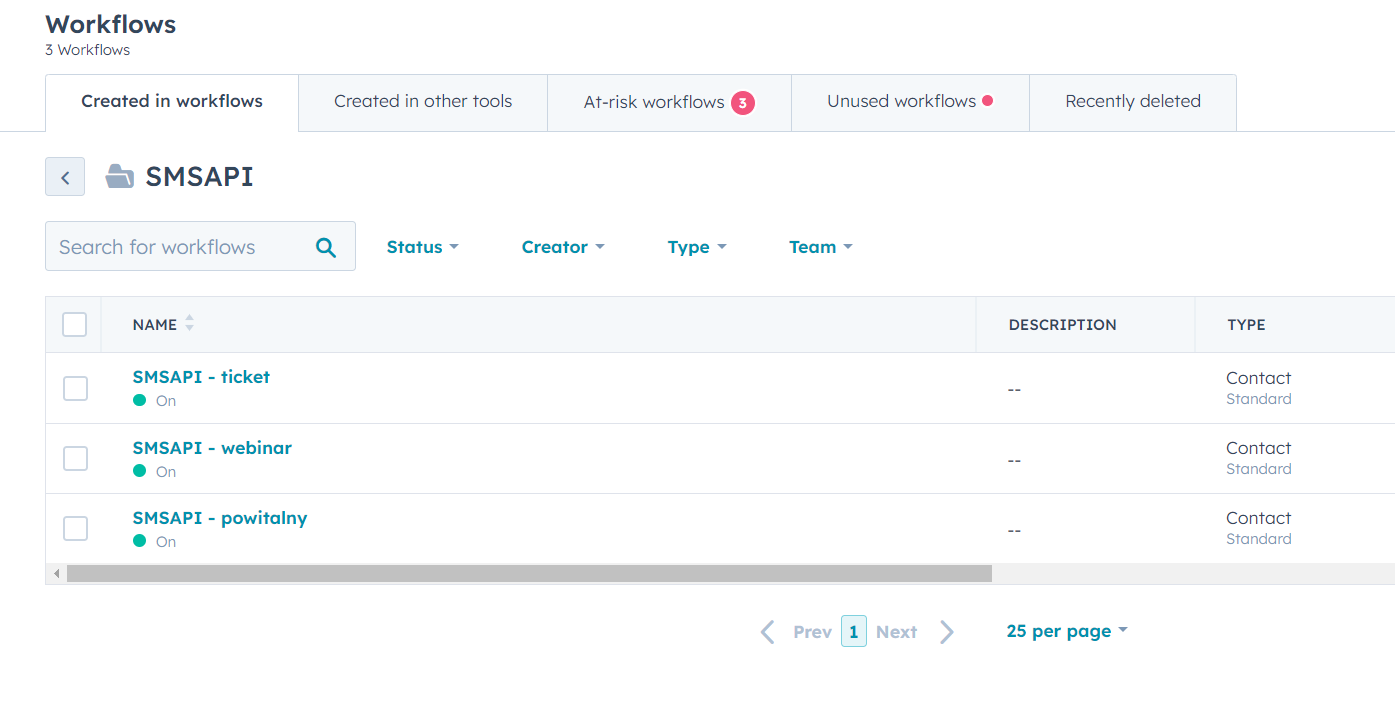Click the description dashes for SMSAPI - ticket
The width and height of the screenshot is (1395, 711).
tap(1014, 389)
